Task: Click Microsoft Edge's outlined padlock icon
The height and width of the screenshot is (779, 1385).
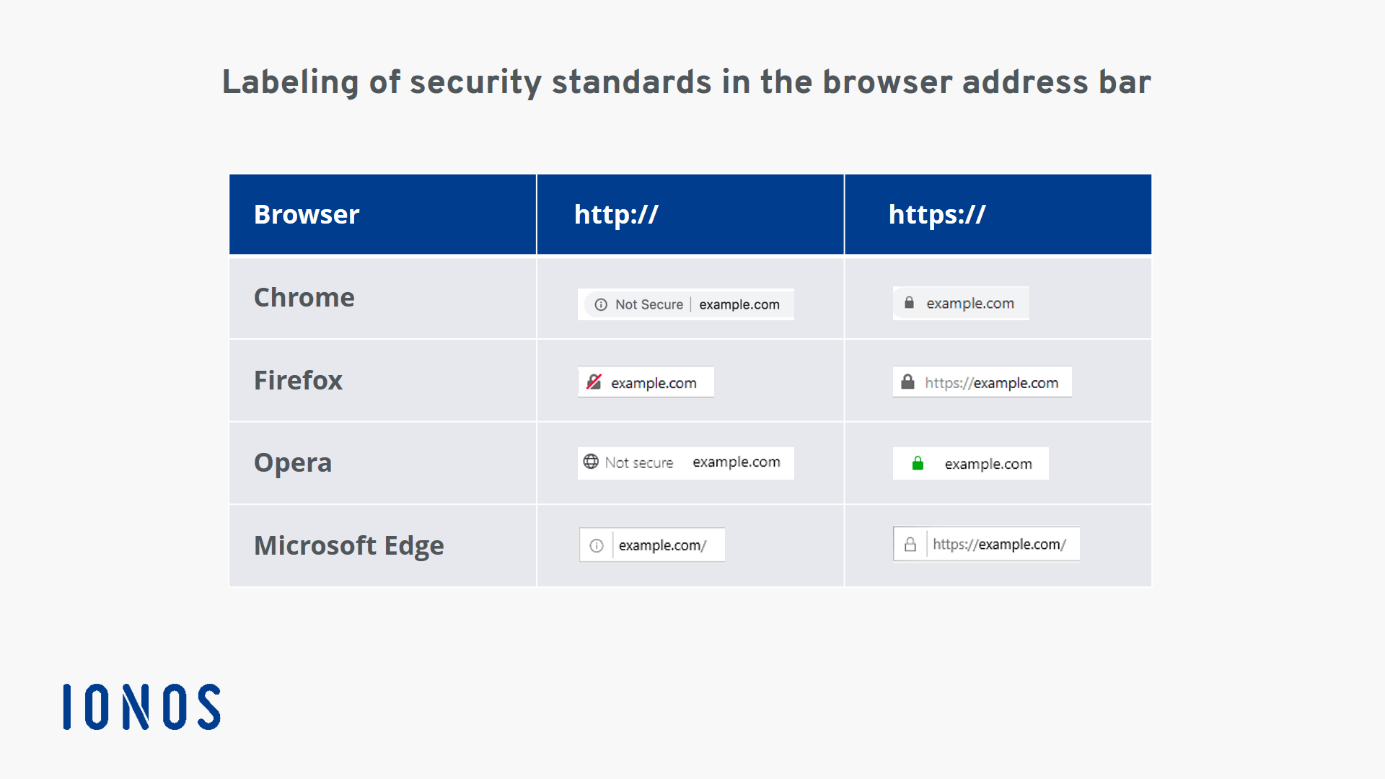Action: 910,545
